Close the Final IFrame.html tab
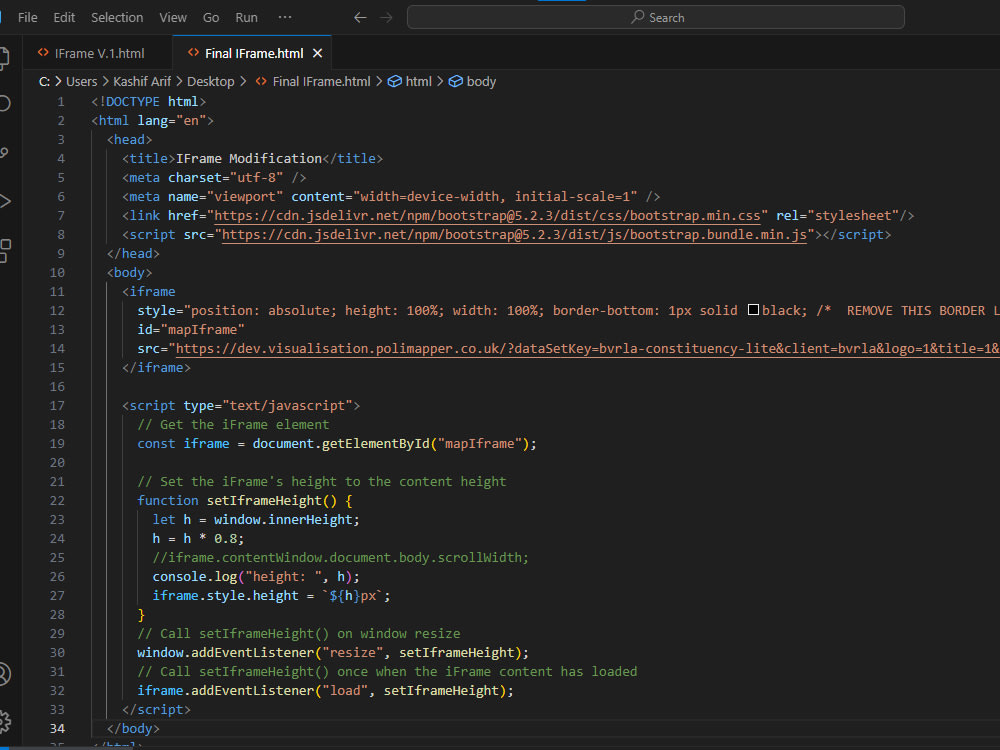 (319, 52)
